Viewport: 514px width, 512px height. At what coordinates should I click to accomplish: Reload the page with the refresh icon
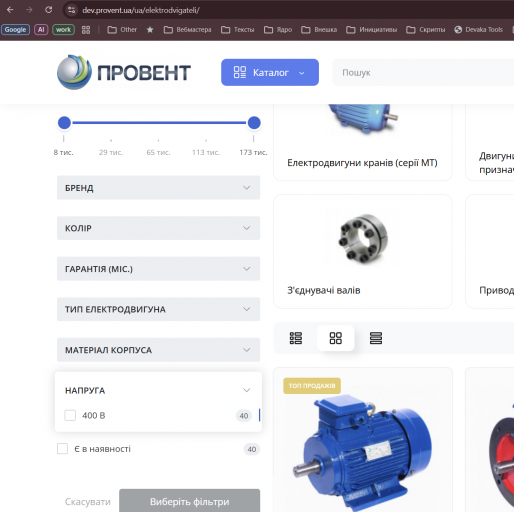pyautogui.click(x=49, y=10)
